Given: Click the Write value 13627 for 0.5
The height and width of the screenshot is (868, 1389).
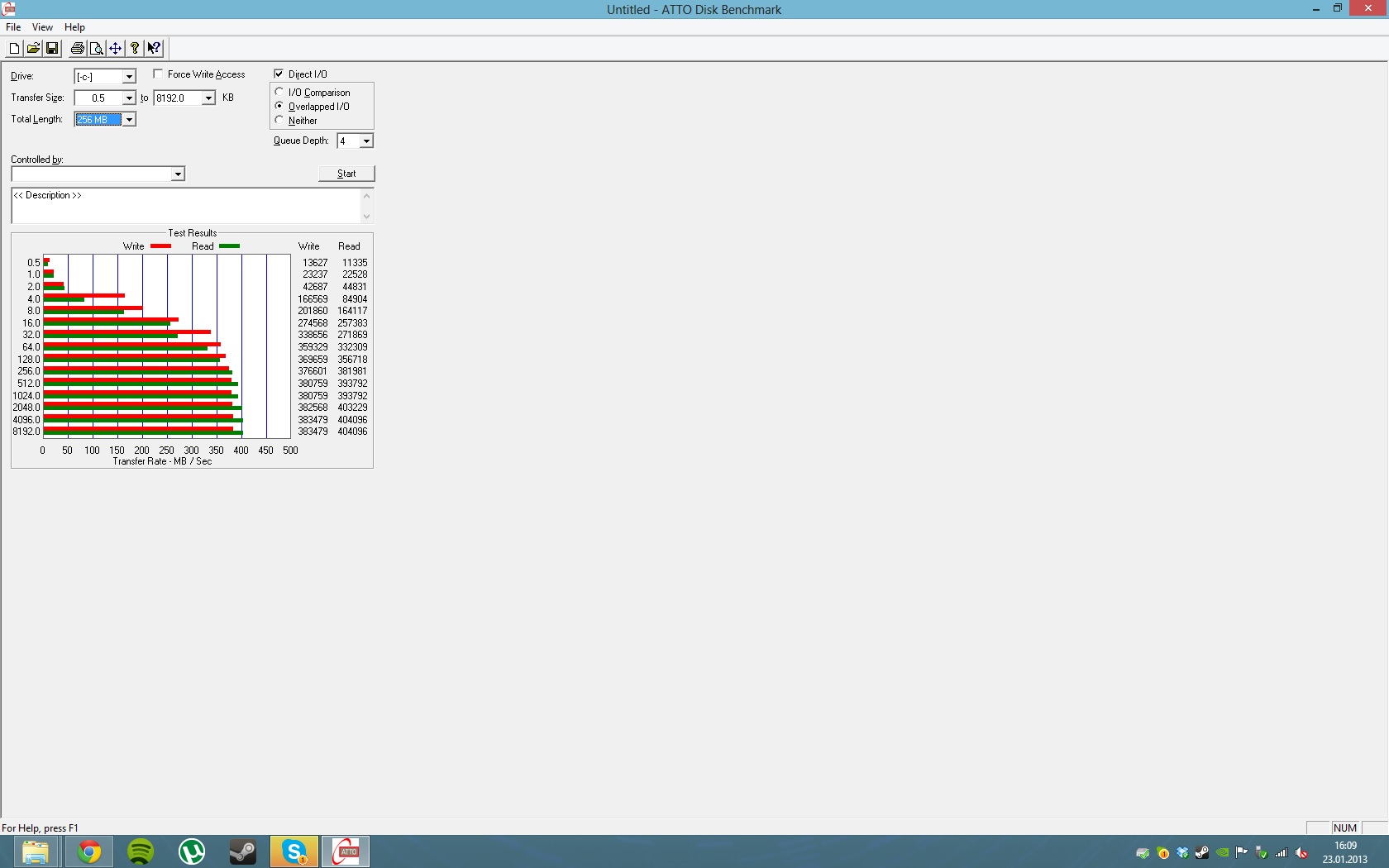Looking at the screenshot, I should pyautogui.click(x=315, y=263).
